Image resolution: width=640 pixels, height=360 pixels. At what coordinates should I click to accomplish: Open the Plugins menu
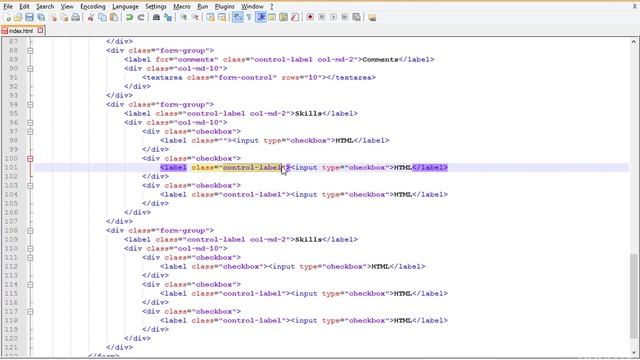[x=224, y=7]
